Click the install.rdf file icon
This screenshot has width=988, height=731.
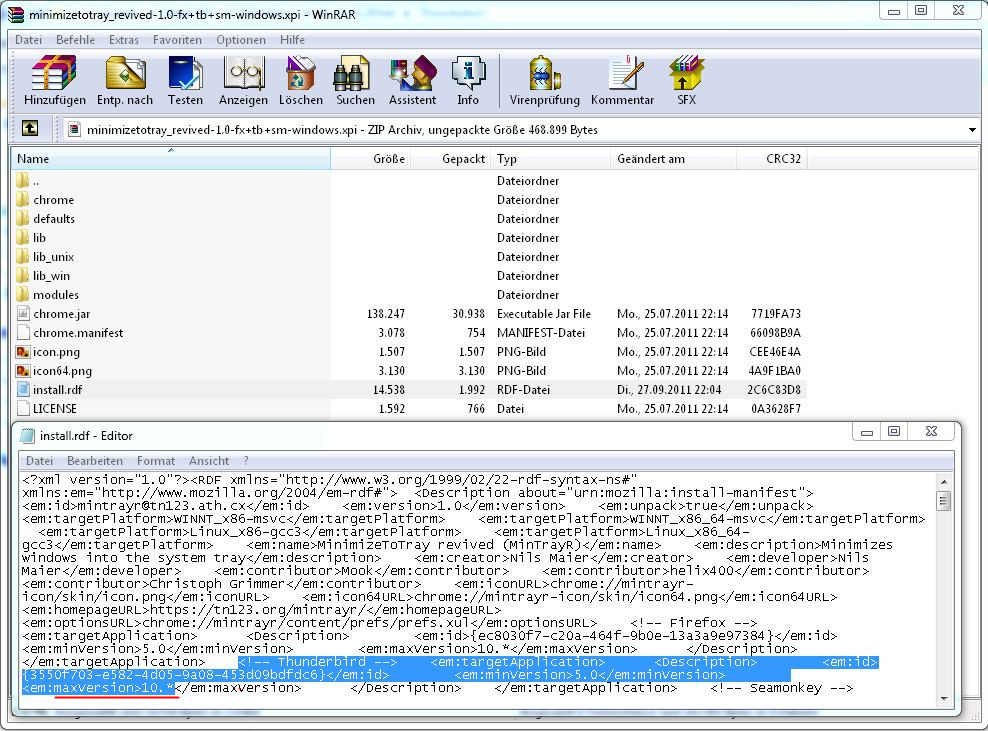point(23,389)
